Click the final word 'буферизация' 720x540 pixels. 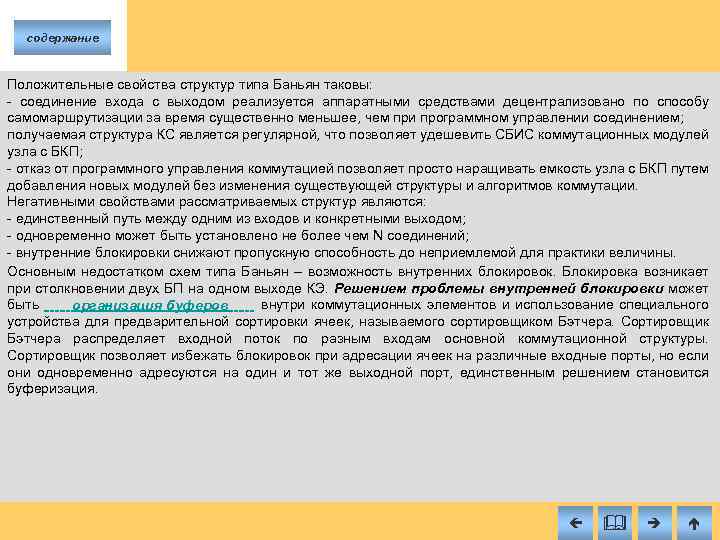(52, 389)
